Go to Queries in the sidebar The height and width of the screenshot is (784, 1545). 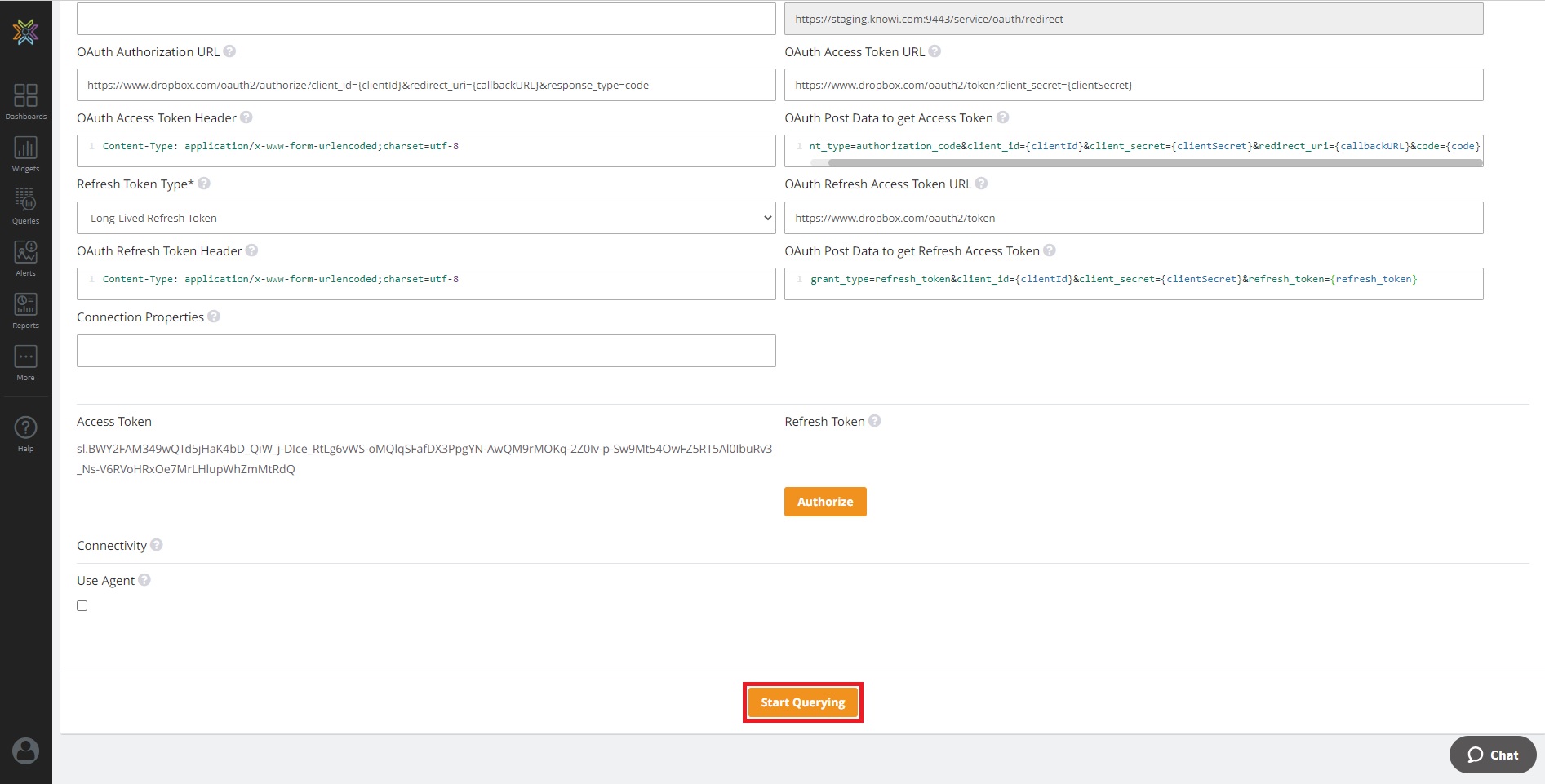(x=25, y=206)
